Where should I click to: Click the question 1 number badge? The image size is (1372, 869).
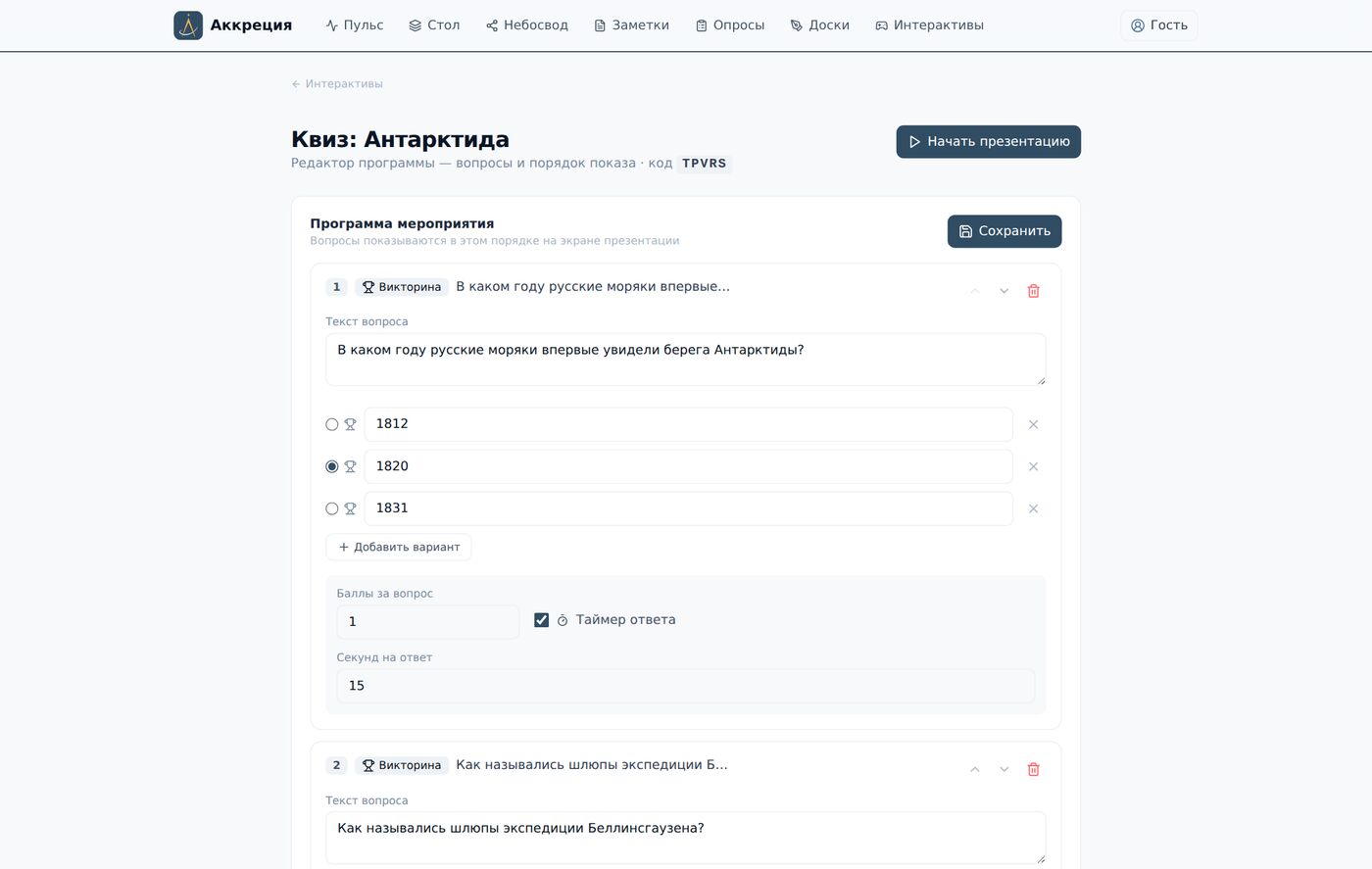[336, 287]
